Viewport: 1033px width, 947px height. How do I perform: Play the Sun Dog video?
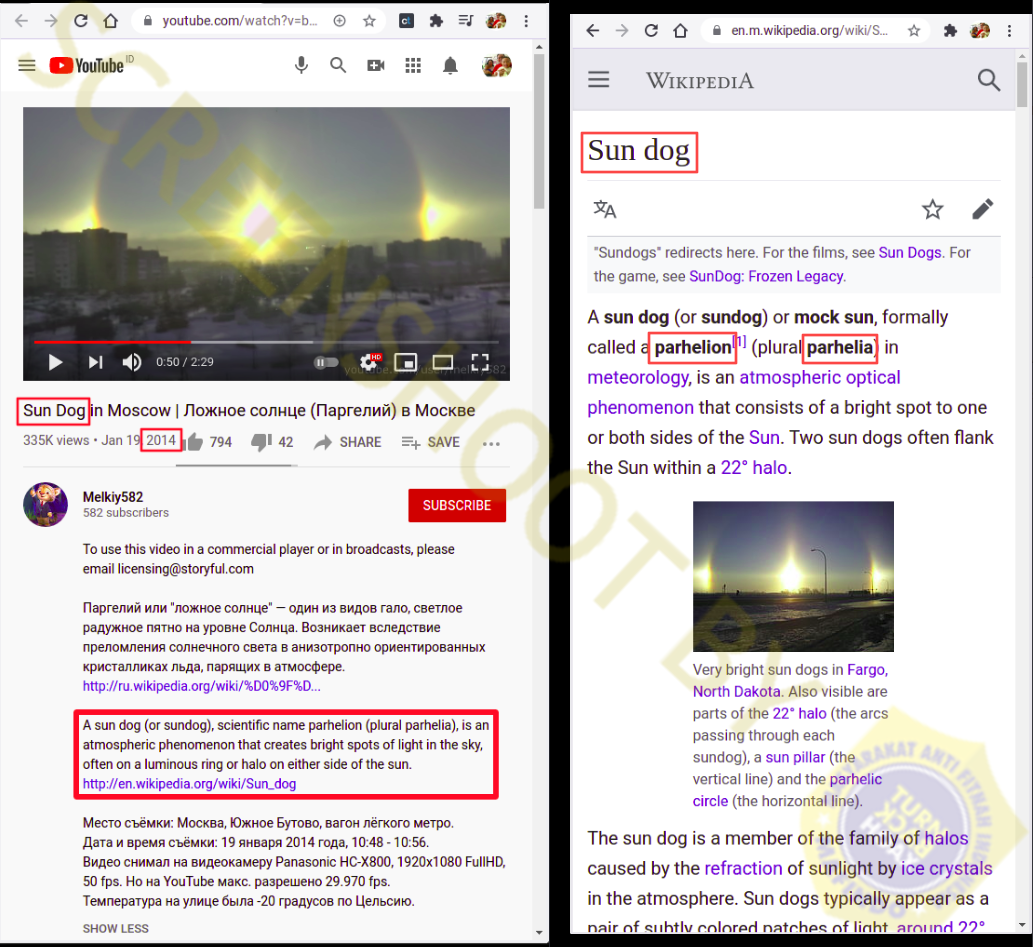(x=55, y=362)
